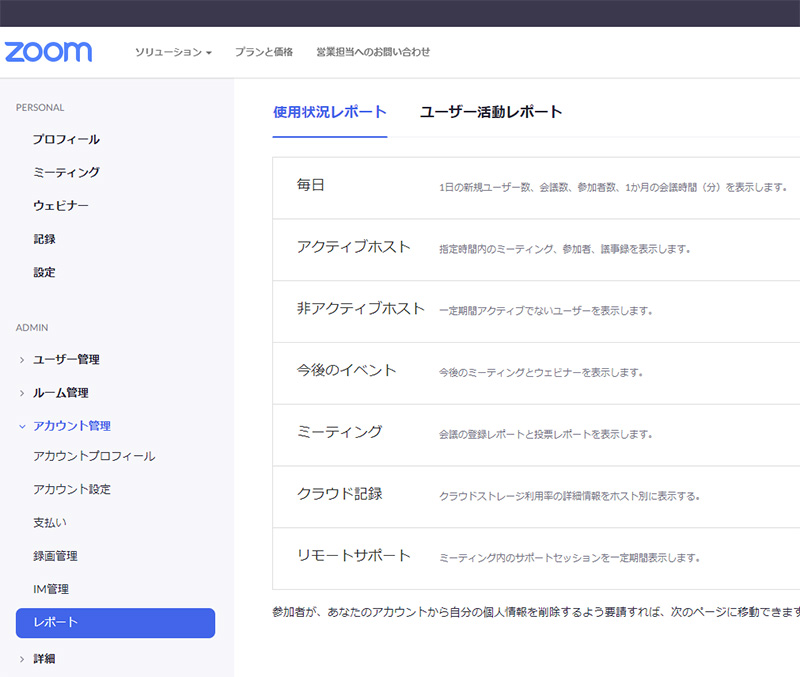The width and height of the screenshot is (800, 677).
Task: Open the クラウド記録 report
Action: point(340,494)
